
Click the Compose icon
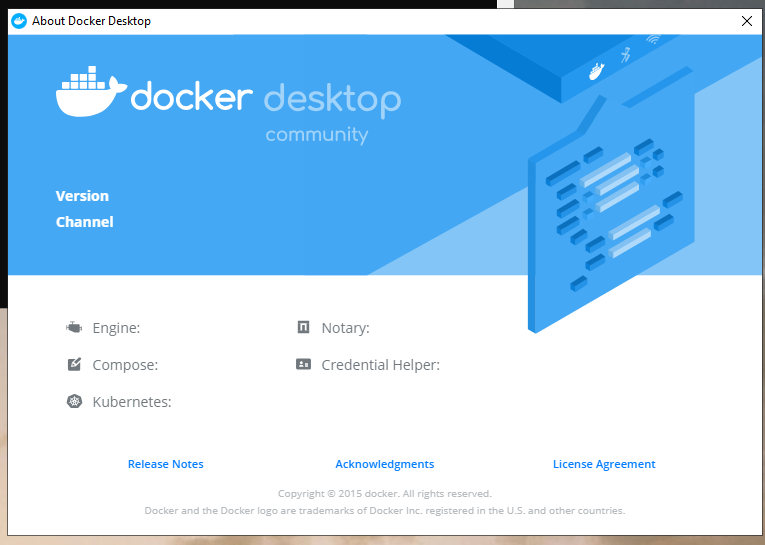pyautogui.click(x=74, y=364)
